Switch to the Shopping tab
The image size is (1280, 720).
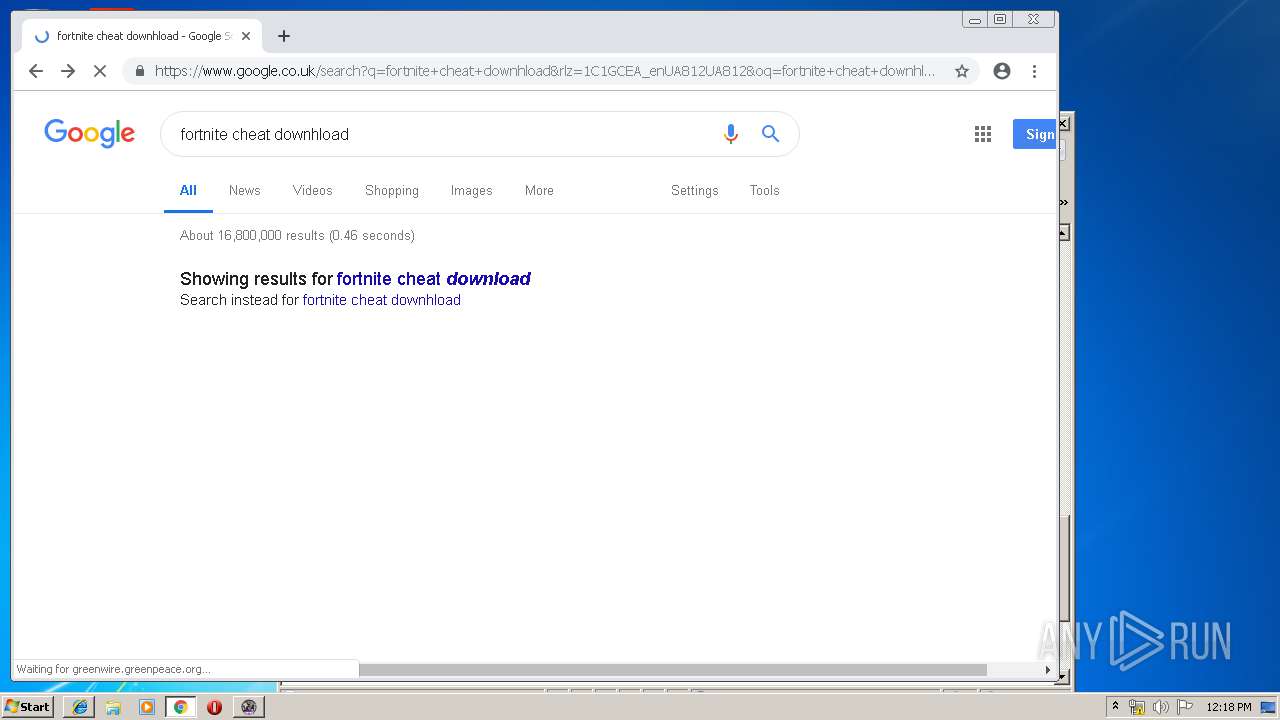coord(392,190)
